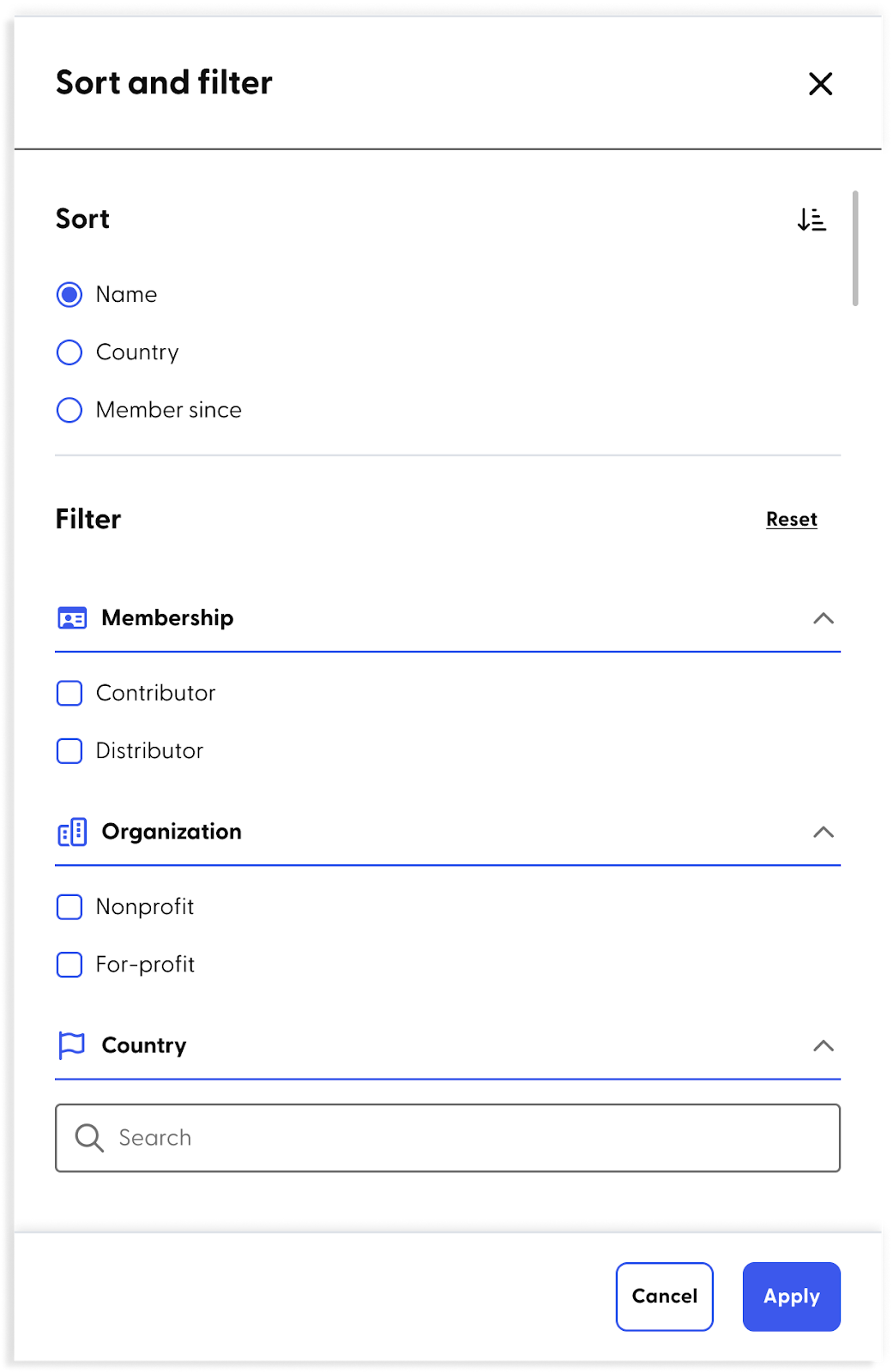Focus the country Search field
This screenshot has height=1372, width=893.
coord(448,1138)
